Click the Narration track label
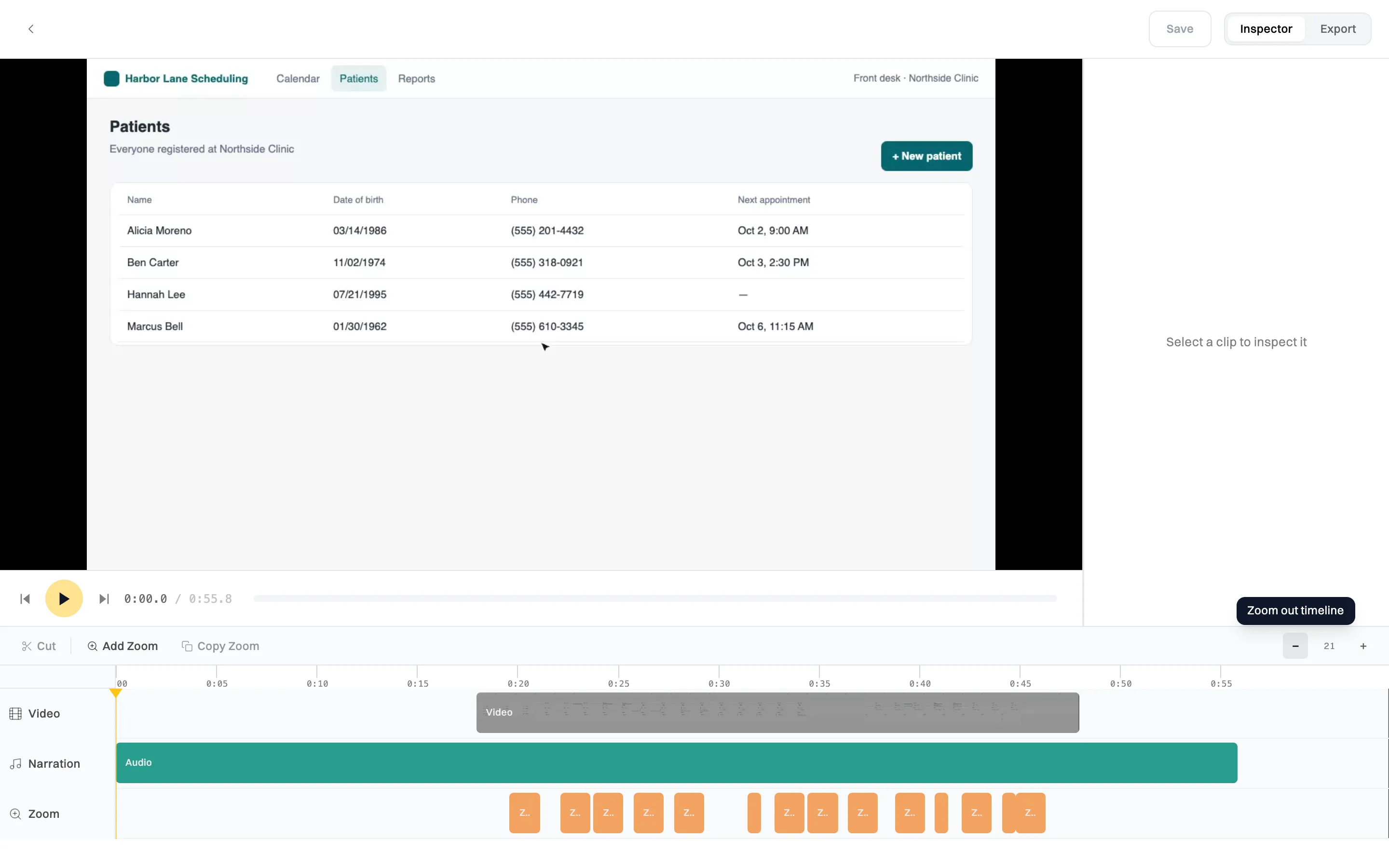This screenshot has width=1389, height=868. pyautogui.click(x=54, y=763)
